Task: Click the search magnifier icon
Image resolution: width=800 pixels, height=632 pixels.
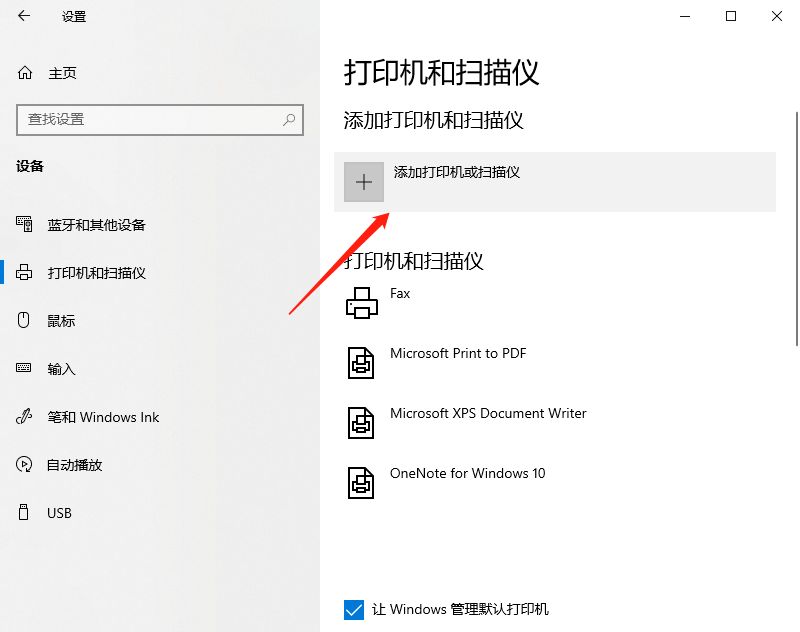Action: [289, 119]
